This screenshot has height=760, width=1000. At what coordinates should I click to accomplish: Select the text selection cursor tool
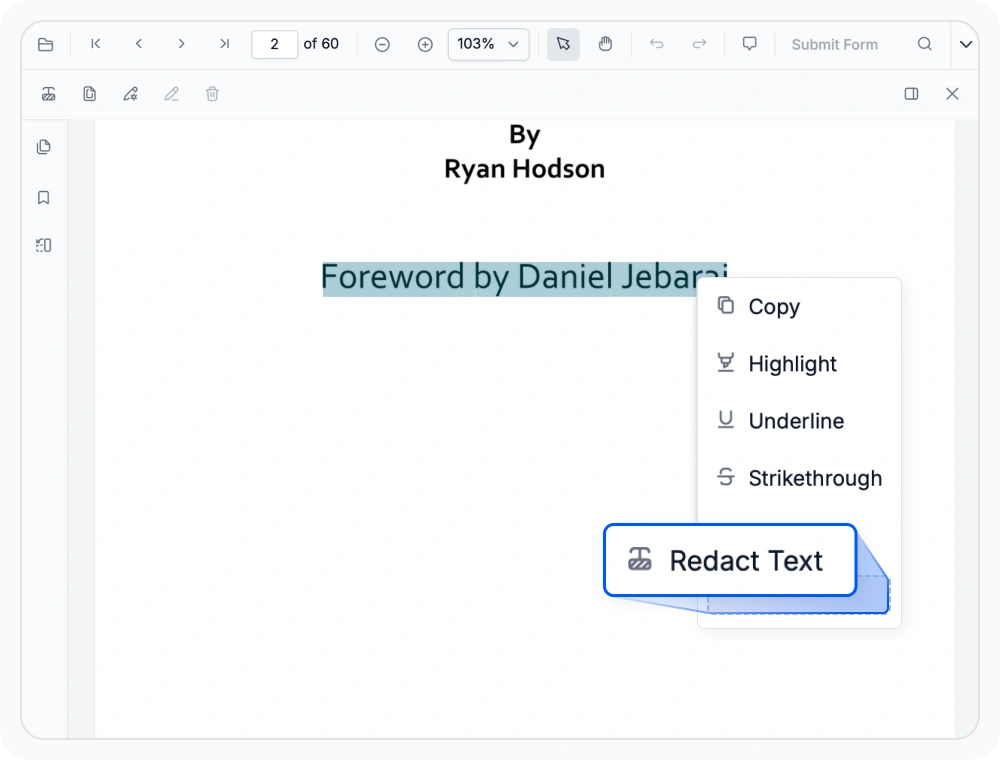[563, 44]
